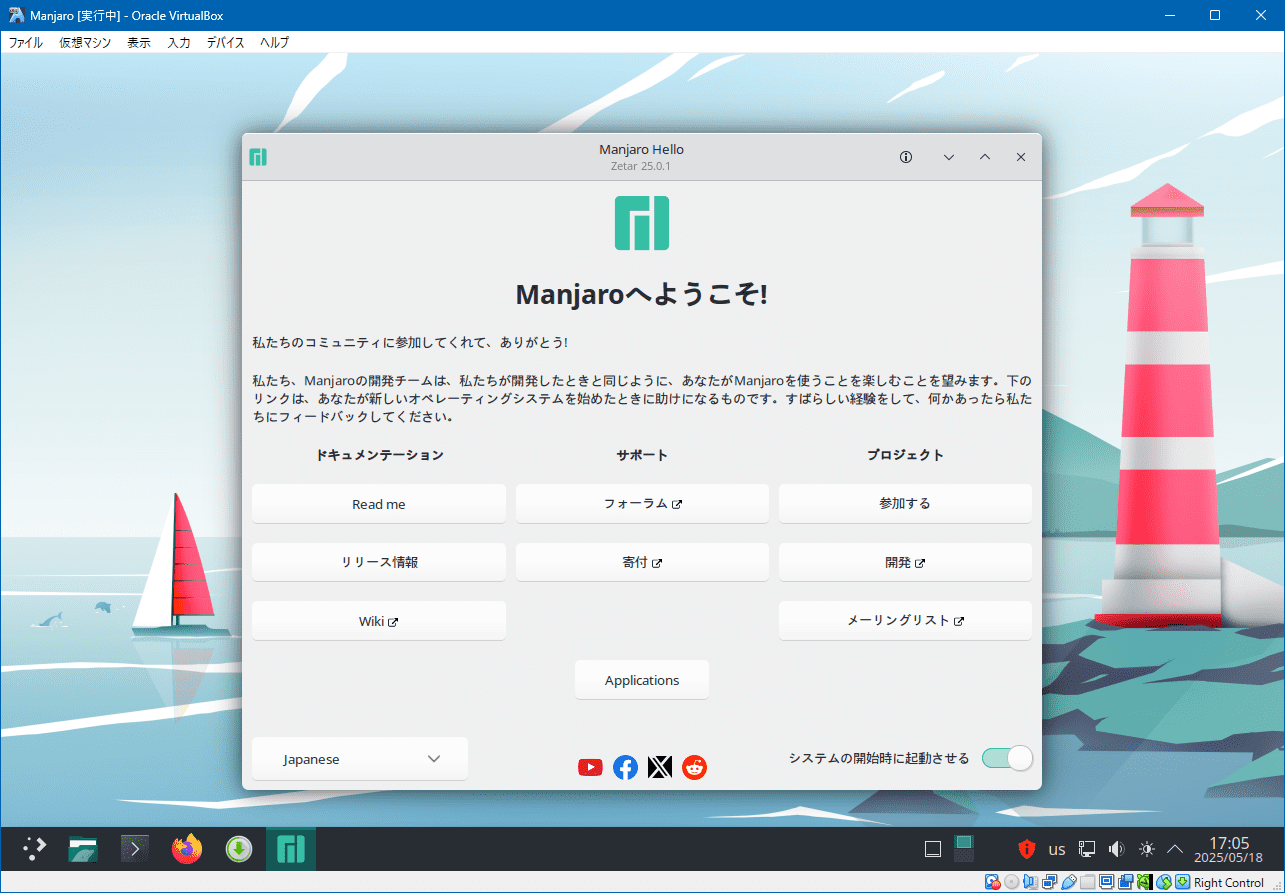This screenshot has width=1285, height=893.
Task: Click the Applications button
Action: coord(642,680)
